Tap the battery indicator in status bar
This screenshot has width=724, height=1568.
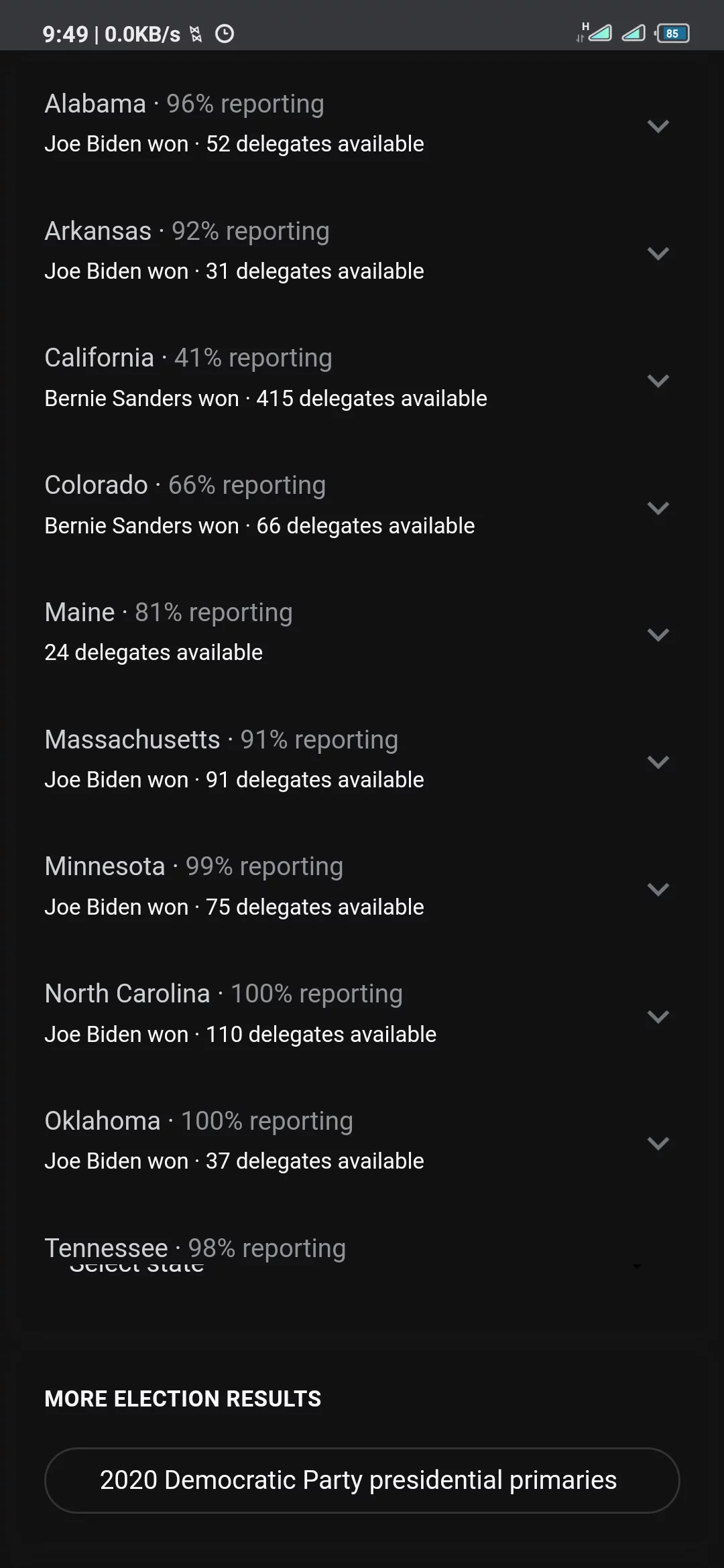(672, 34)
